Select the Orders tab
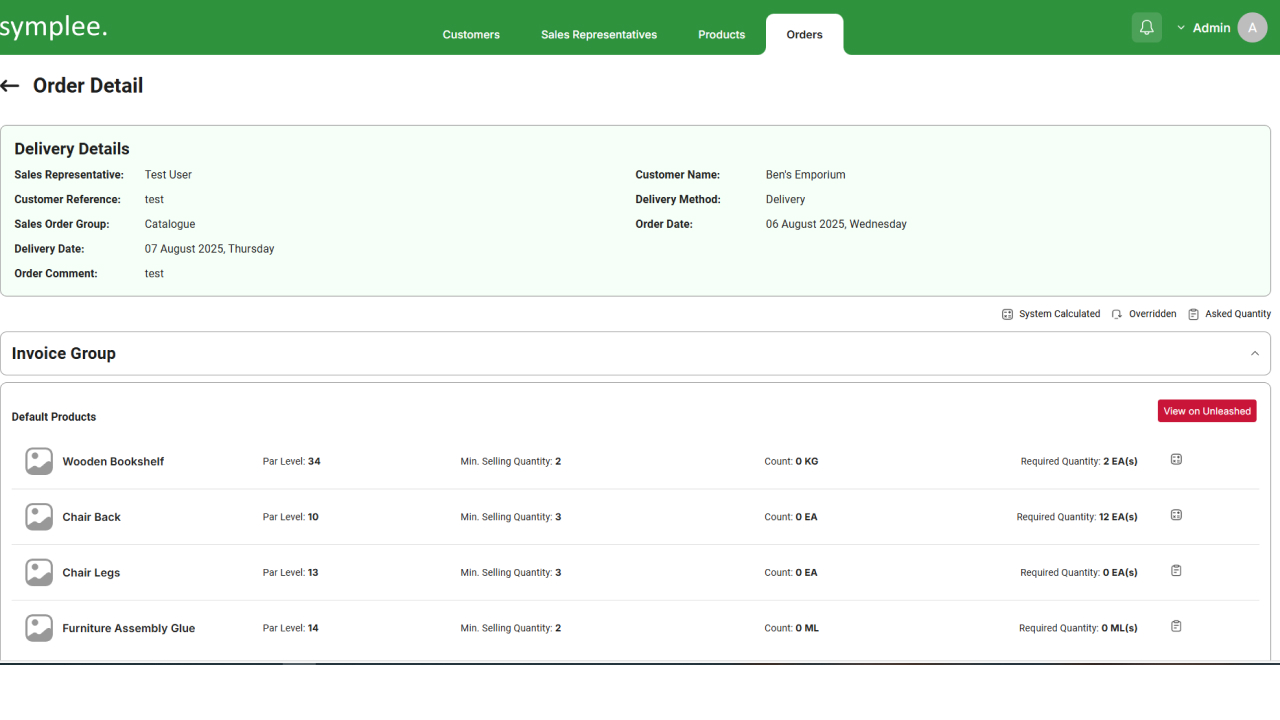 click(x=804, y=35)
